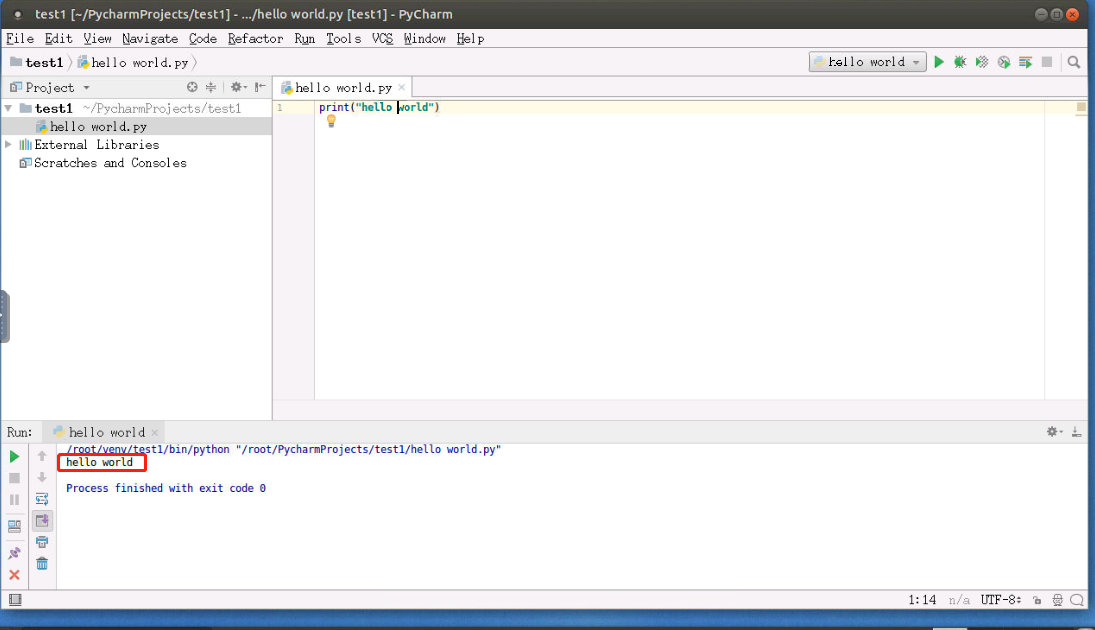Close the hello world tab in Run panel

155,432
